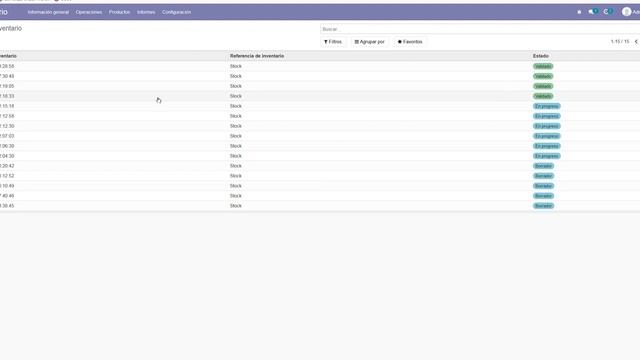The width and height of the screenshot is (640, 360).
Task: Open the Stock reference in the 04:30 row
Action: click(x=236, y=156)
